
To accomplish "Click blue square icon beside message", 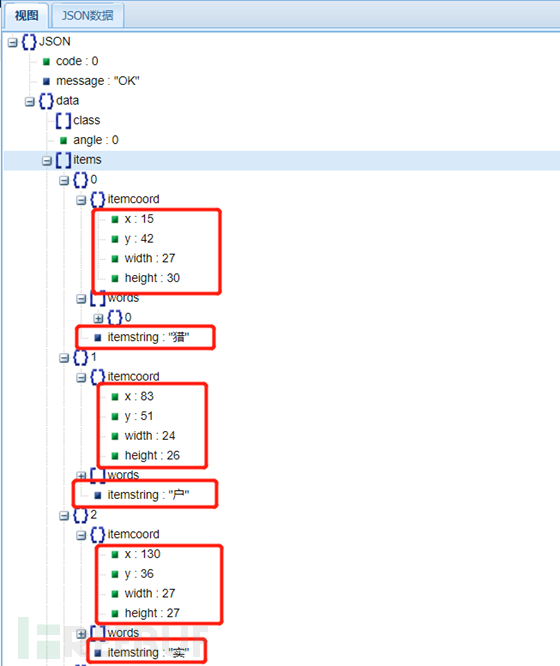I will click(x=47, y=81).
